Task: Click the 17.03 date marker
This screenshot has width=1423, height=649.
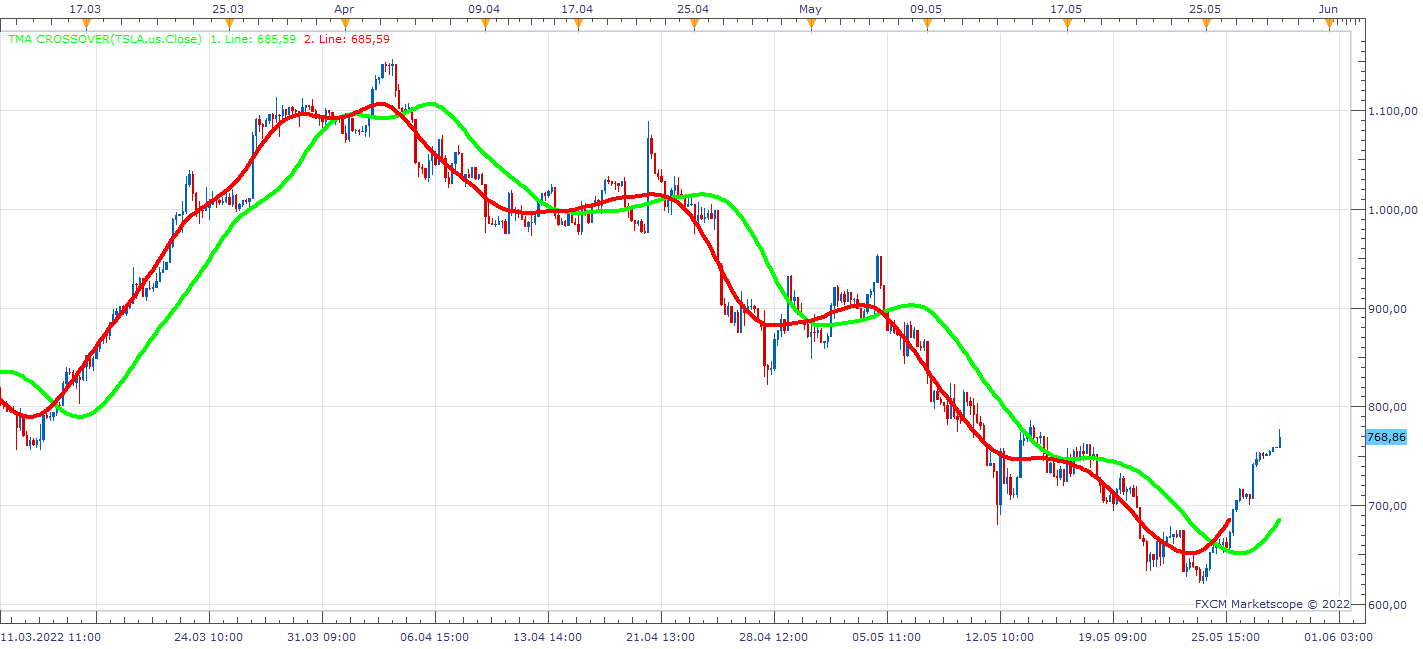Action: point(85,9)
